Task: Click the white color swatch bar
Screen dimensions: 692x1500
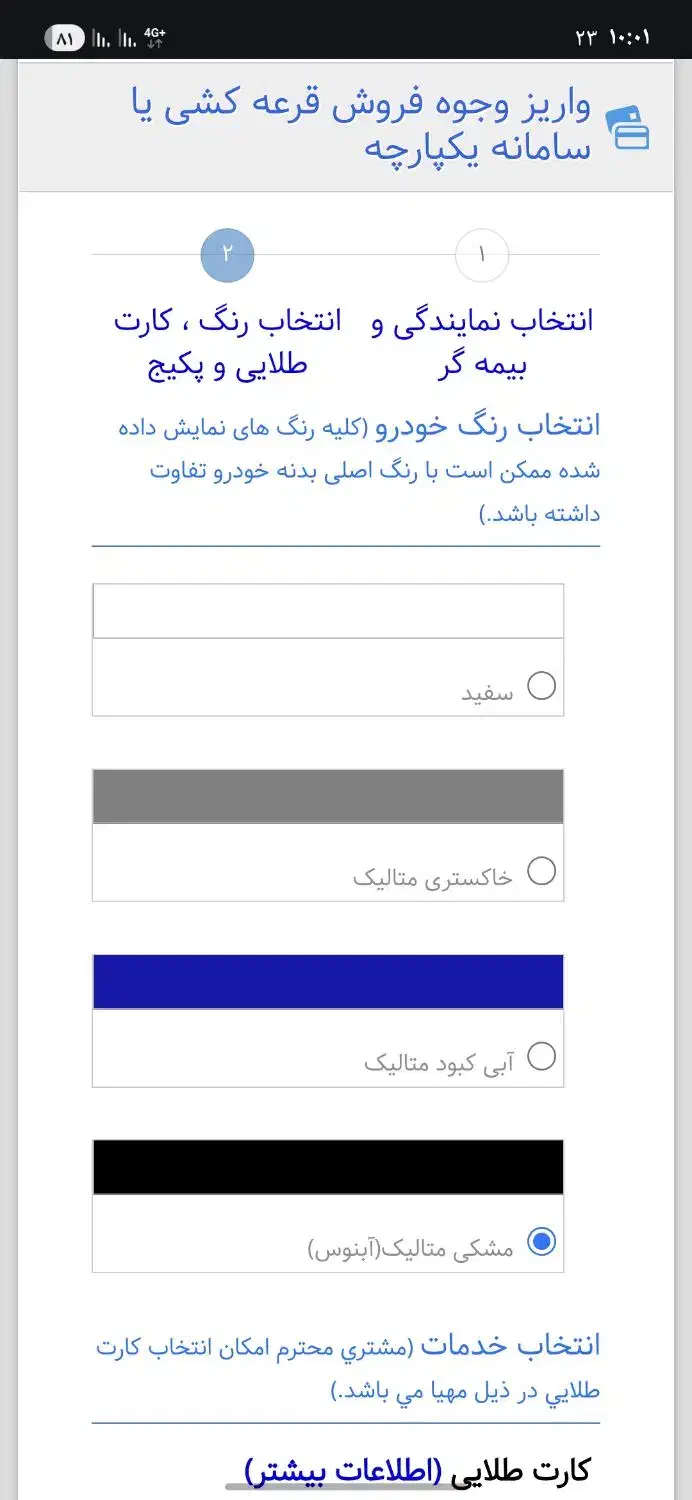Action: 328,611
